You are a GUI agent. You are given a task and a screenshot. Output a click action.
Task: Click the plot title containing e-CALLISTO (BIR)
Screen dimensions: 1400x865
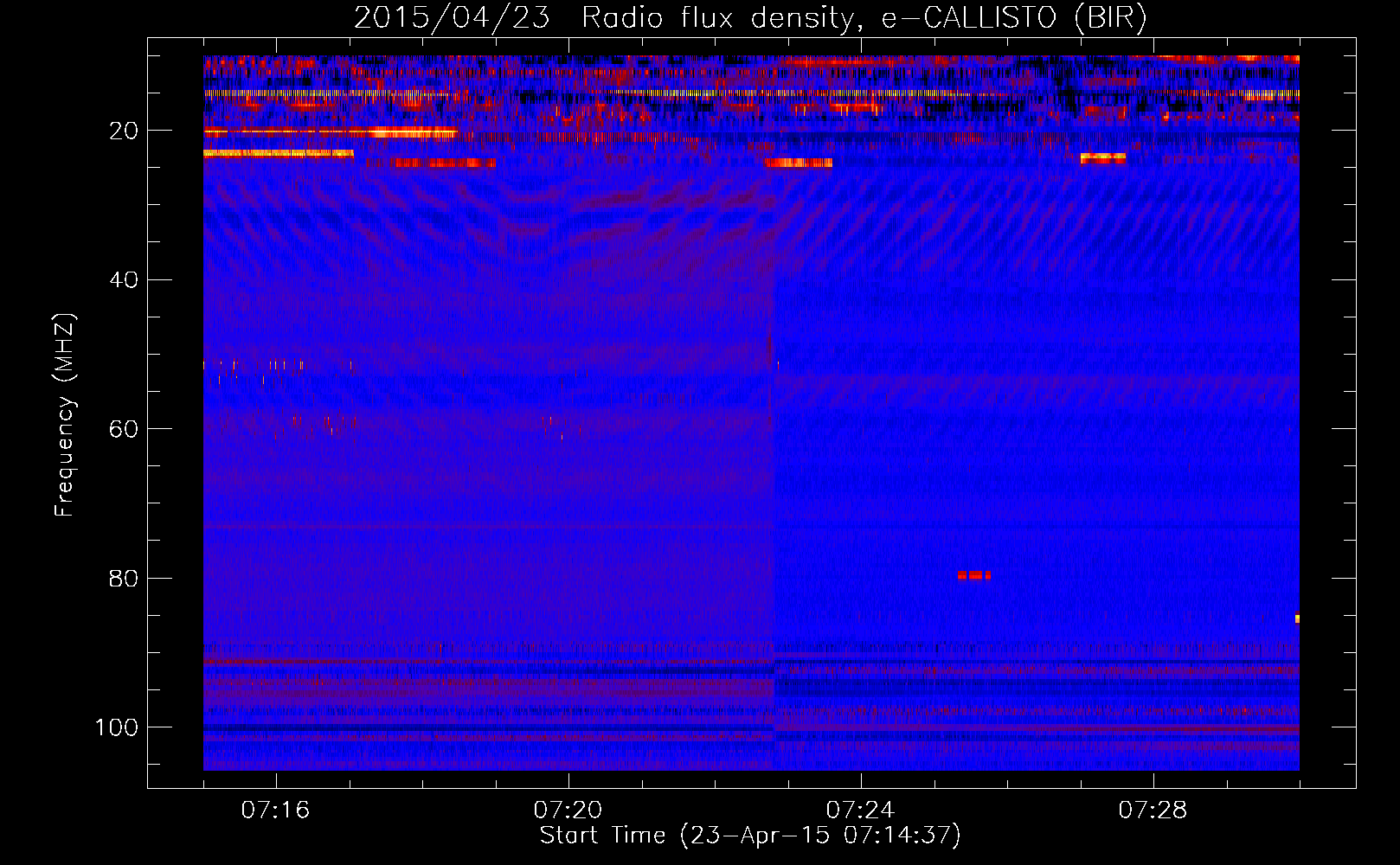[x=750, y=17]
